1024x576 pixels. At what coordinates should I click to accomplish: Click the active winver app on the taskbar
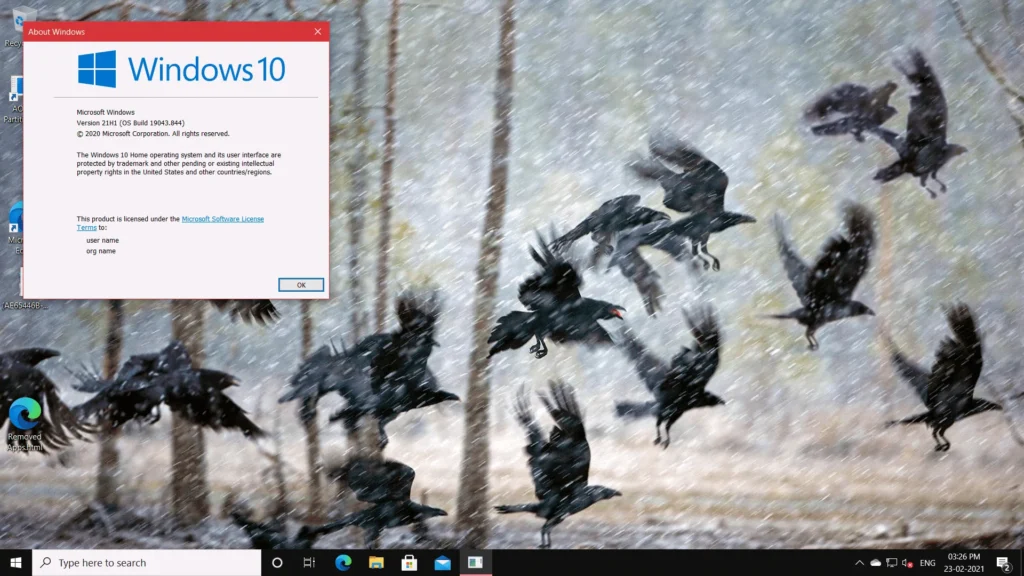[x=475, y=562]
